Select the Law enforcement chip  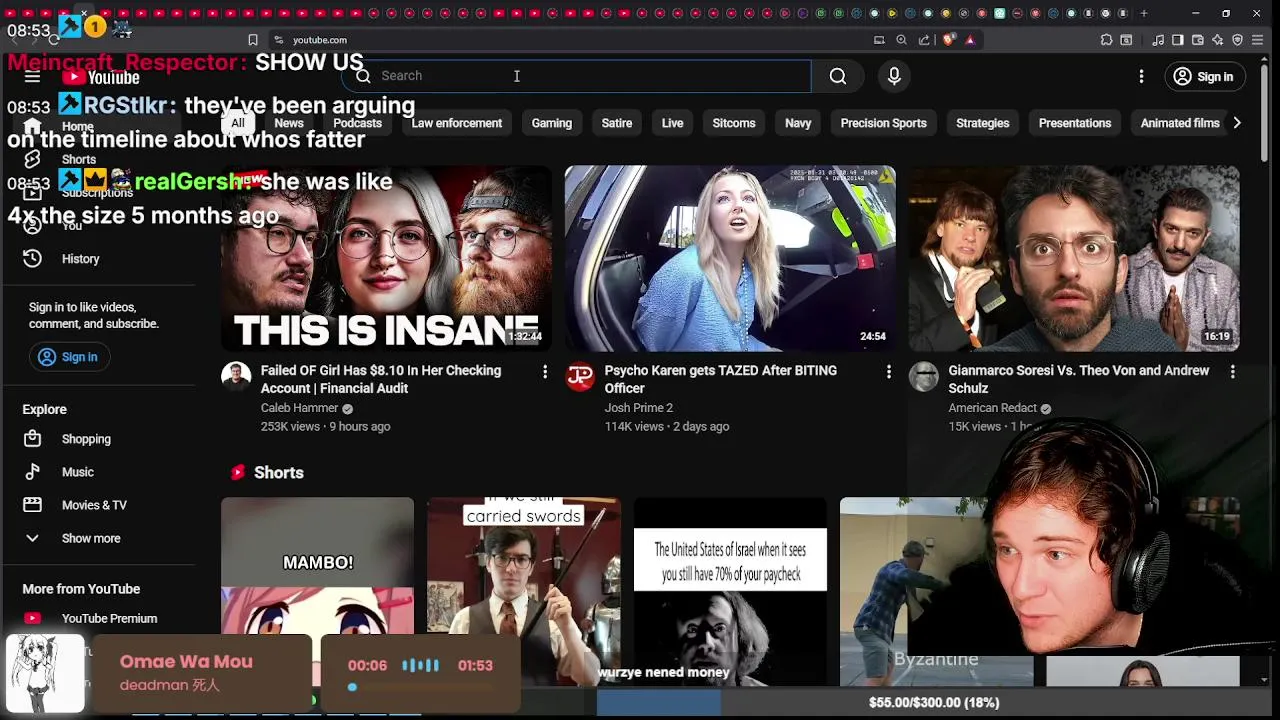[x=457, y=123]
